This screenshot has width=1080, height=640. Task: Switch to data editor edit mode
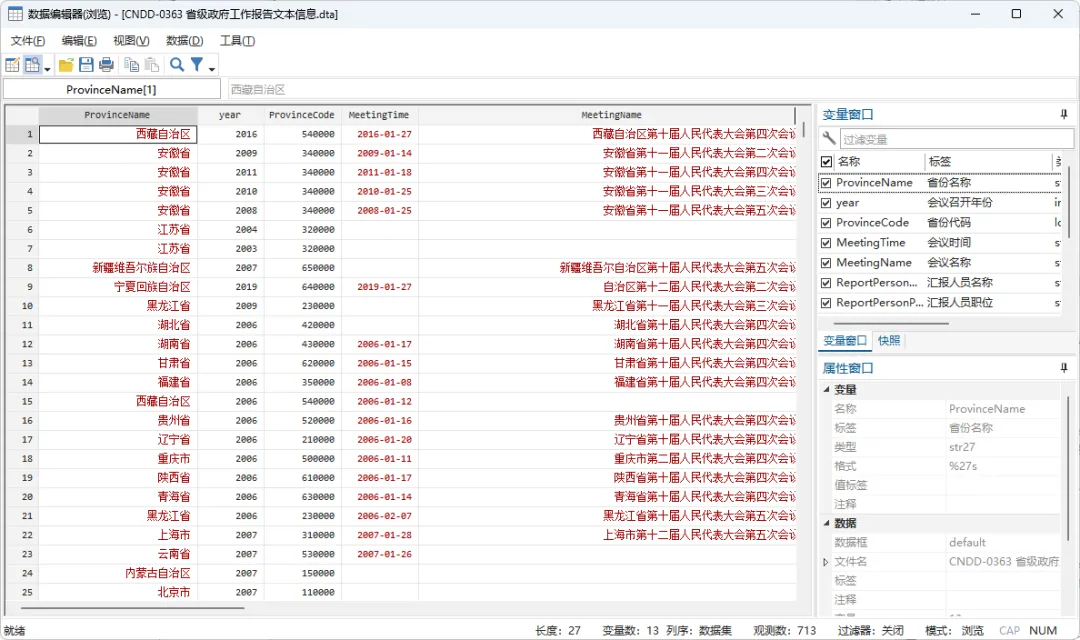point(12,65)
